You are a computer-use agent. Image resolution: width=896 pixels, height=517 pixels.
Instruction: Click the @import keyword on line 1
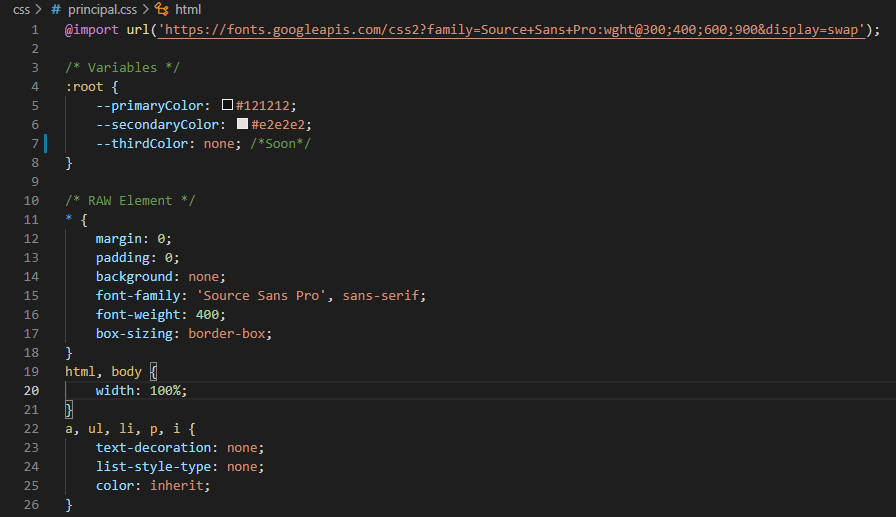[x=92, y=30]
